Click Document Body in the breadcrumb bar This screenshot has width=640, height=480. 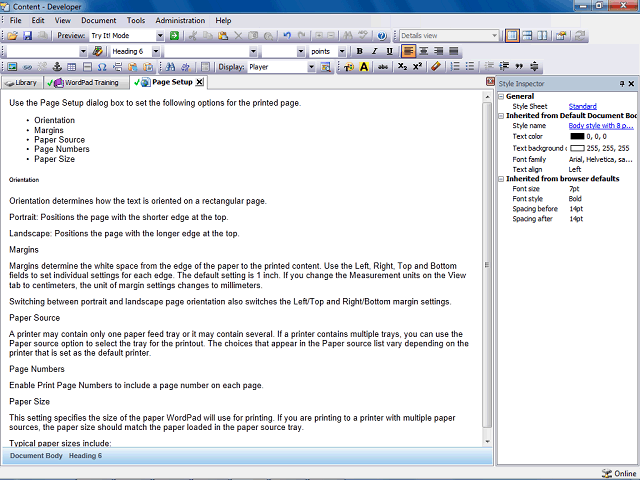point(36,456)
